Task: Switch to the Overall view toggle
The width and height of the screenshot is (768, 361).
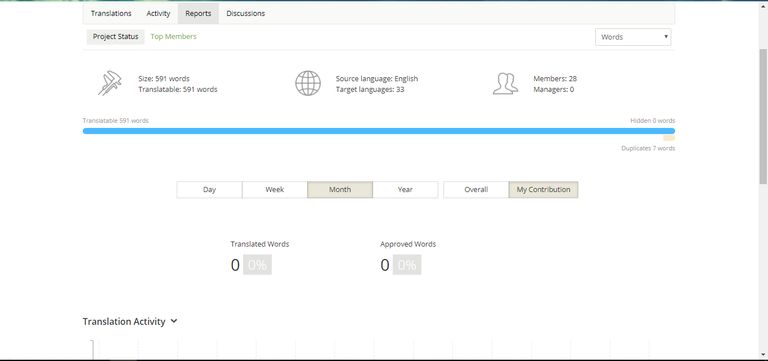Action: click(x=476, y=190)
